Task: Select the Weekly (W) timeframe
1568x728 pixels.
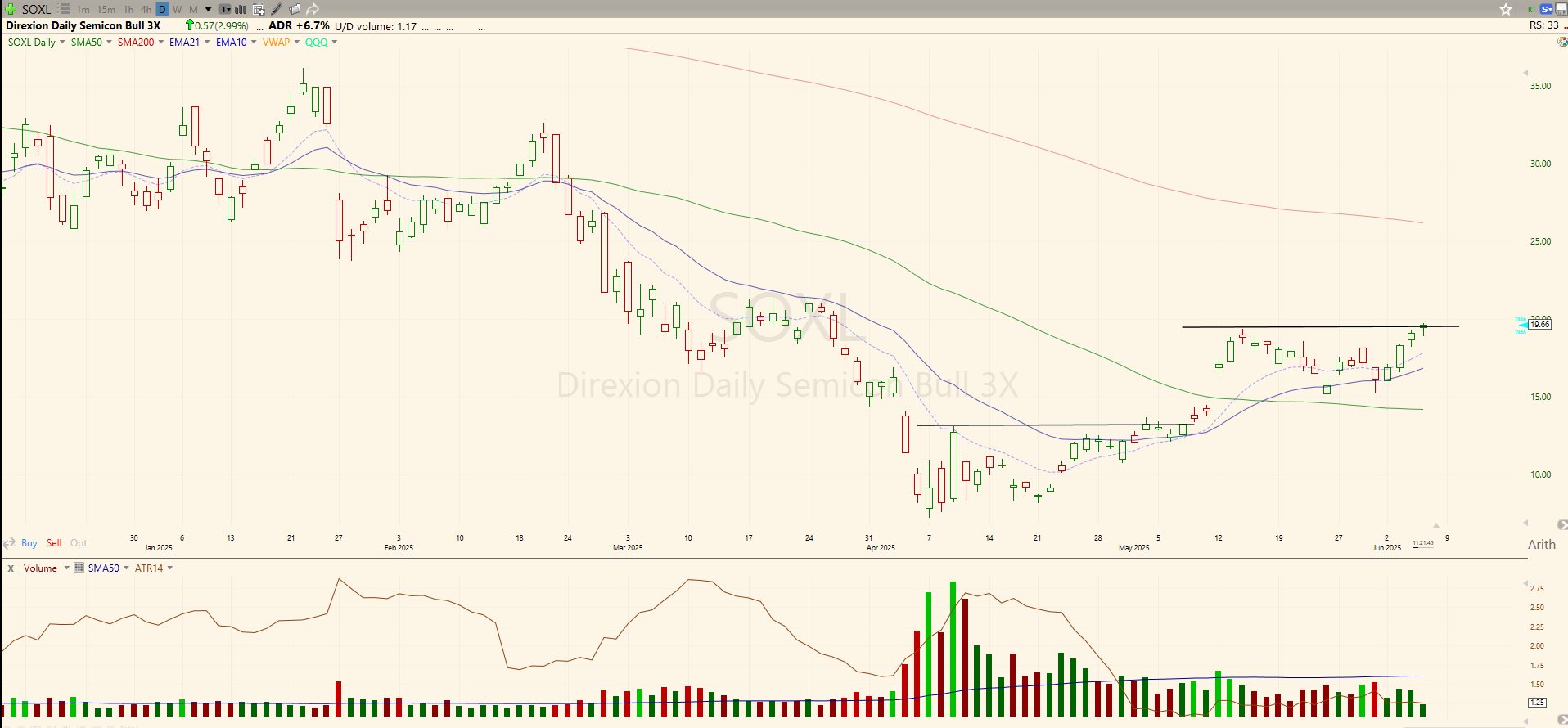Action: click(178, 9)
